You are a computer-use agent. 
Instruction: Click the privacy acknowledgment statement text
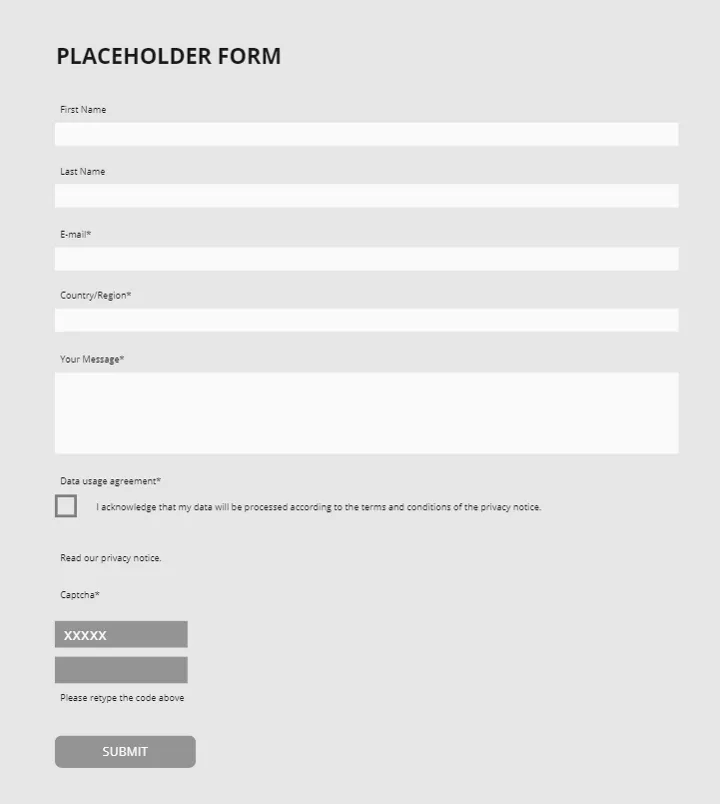(318, 507)
